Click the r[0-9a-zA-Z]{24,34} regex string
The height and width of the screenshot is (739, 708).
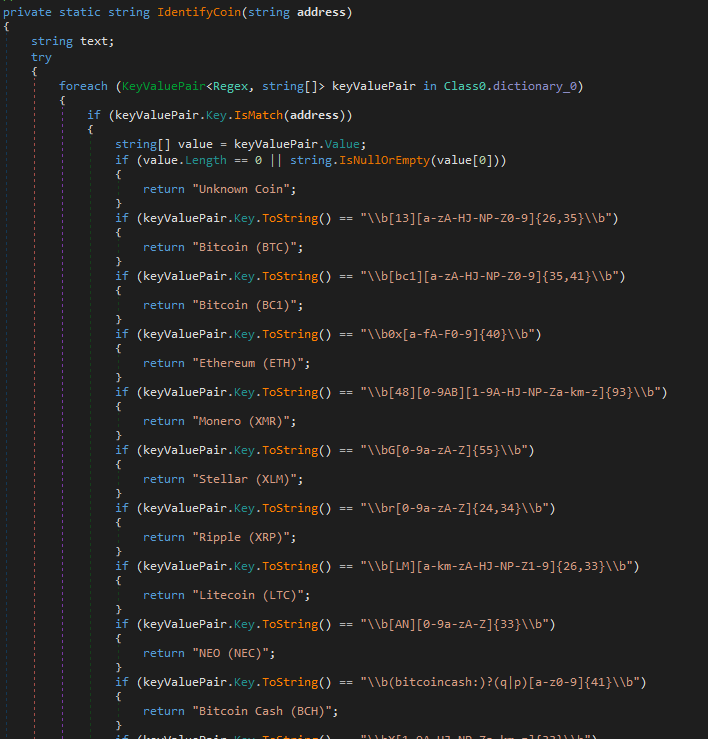pos(454,508)
